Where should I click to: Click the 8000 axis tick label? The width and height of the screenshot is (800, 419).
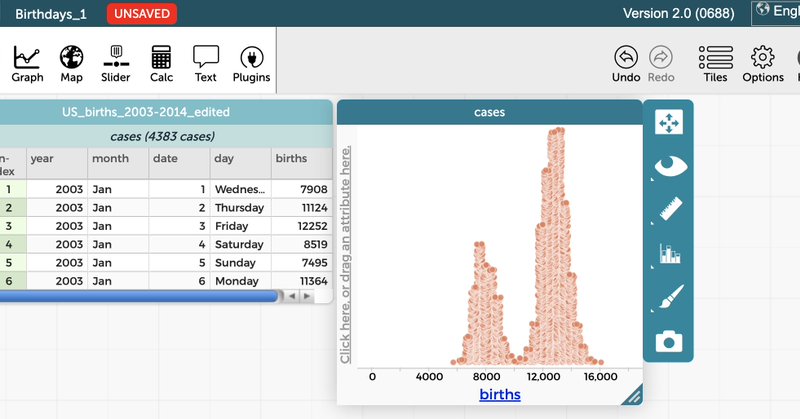click(486, 377)
